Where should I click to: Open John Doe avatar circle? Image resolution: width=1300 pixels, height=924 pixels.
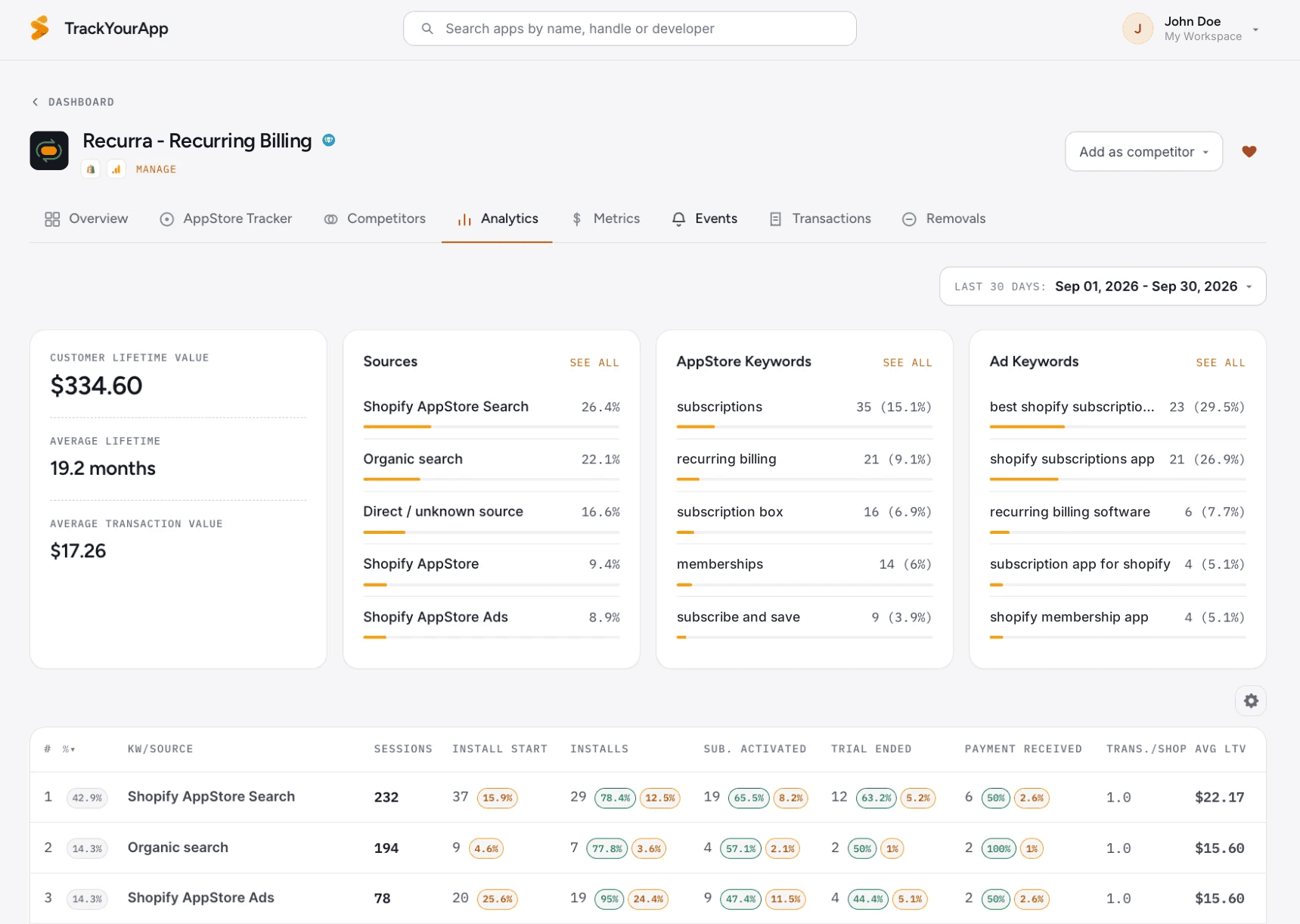click(1137, 29)
